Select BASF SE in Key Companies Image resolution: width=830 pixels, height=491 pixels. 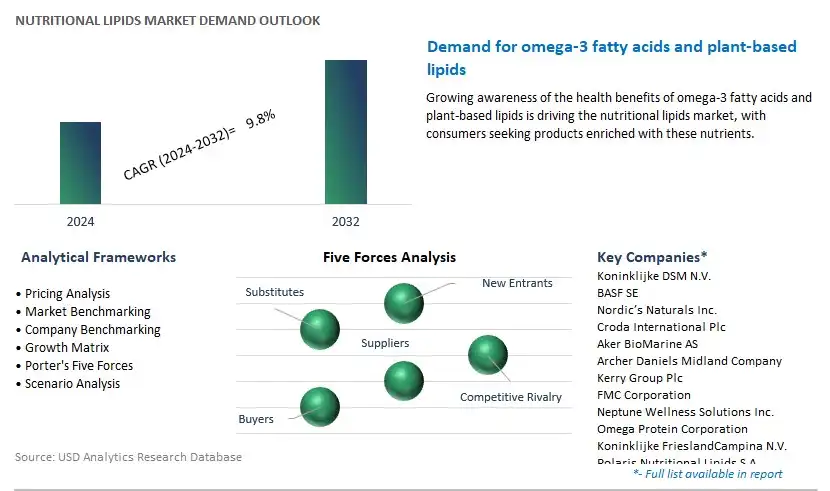pyautogui.click(x=617, y=293)
